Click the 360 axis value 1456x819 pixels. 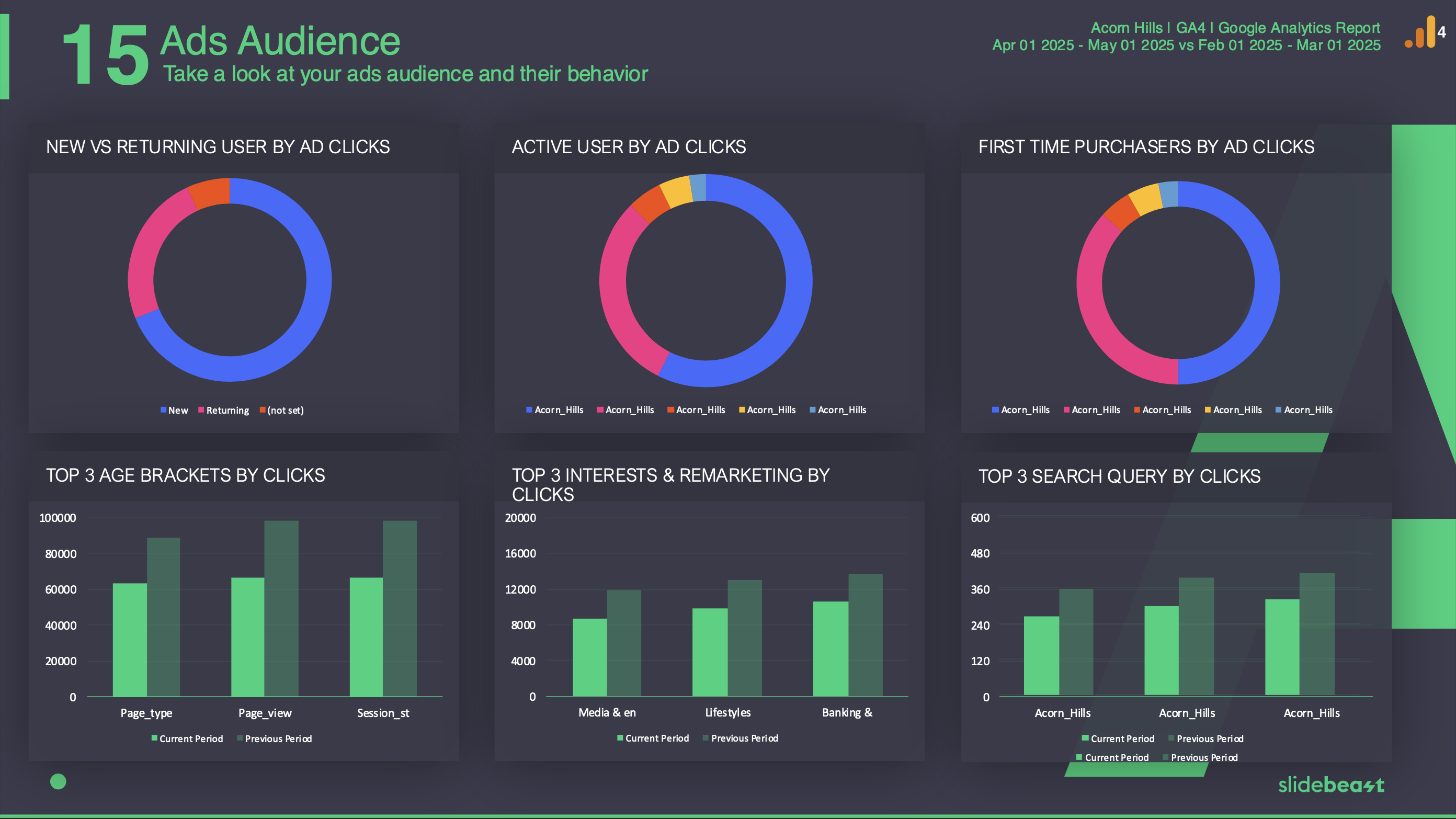pos(980,589)
